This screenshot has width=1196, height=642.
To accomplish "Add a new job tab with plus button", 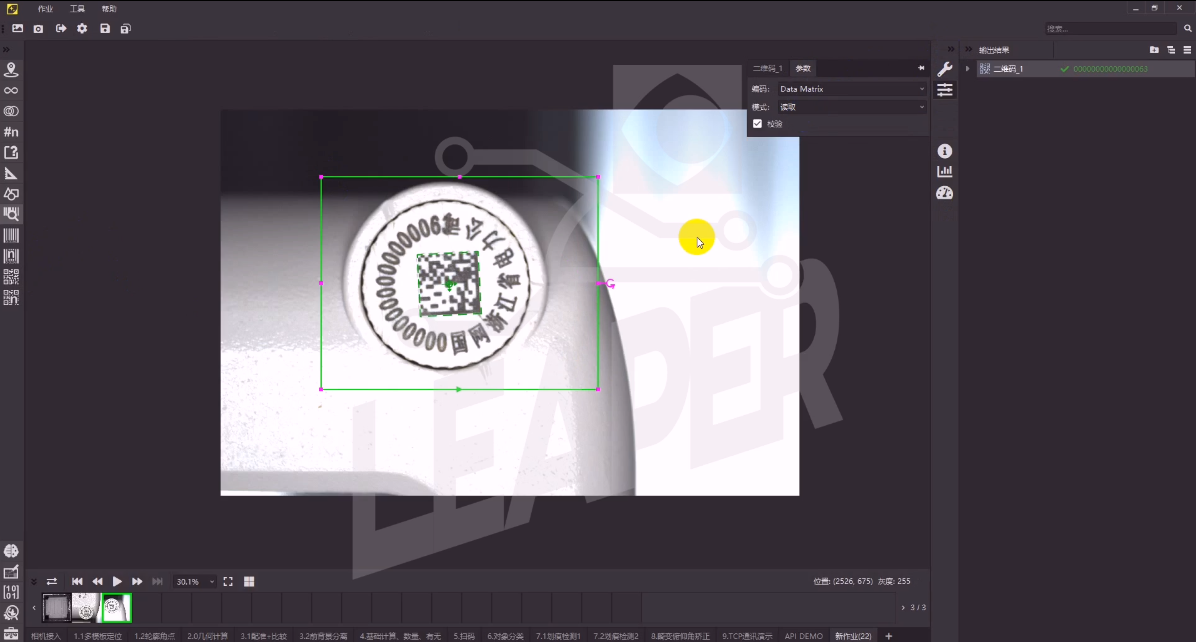I will tap(889, 636).
